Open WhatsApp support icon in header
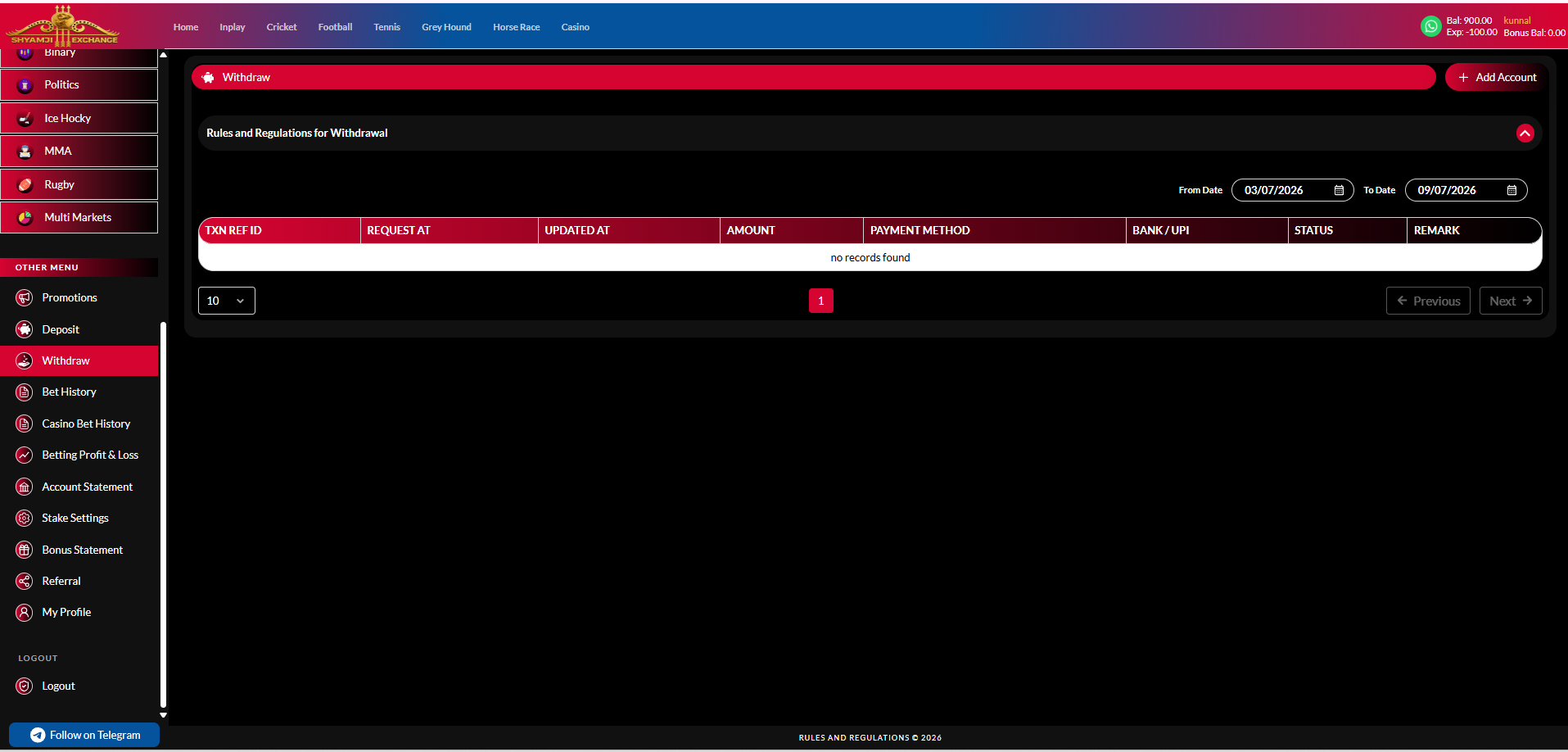 tap(1430, 26)
